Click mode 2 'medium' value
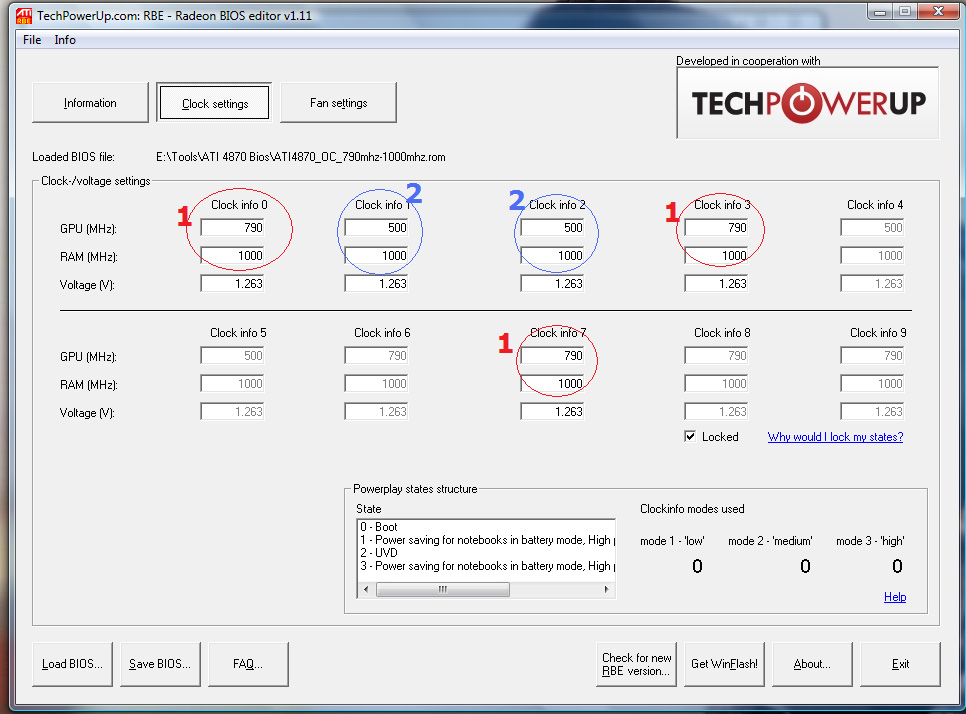 click(805, 566)
